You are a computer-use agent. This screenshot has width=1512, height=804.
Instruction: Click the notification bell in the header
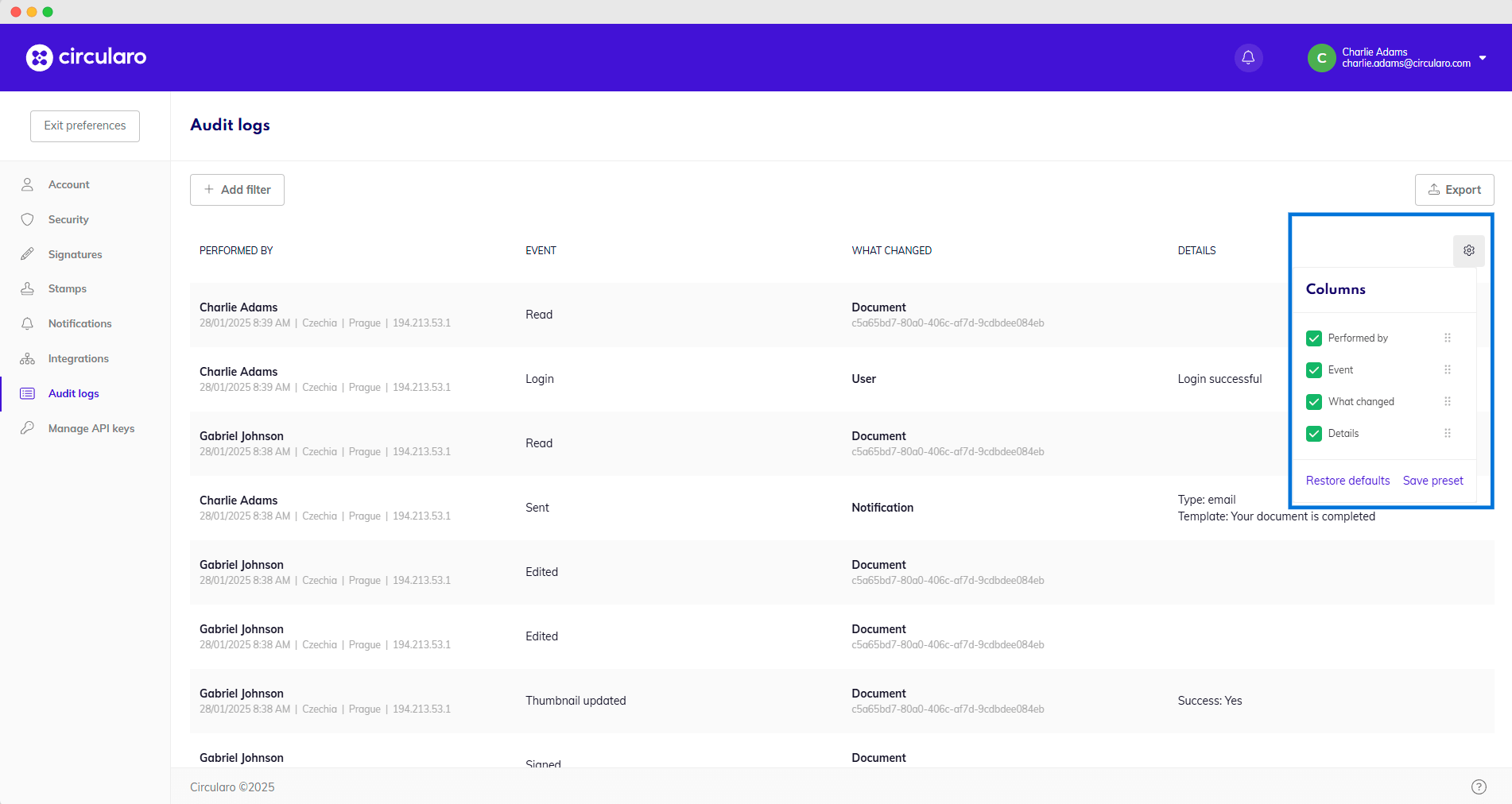1247,57
